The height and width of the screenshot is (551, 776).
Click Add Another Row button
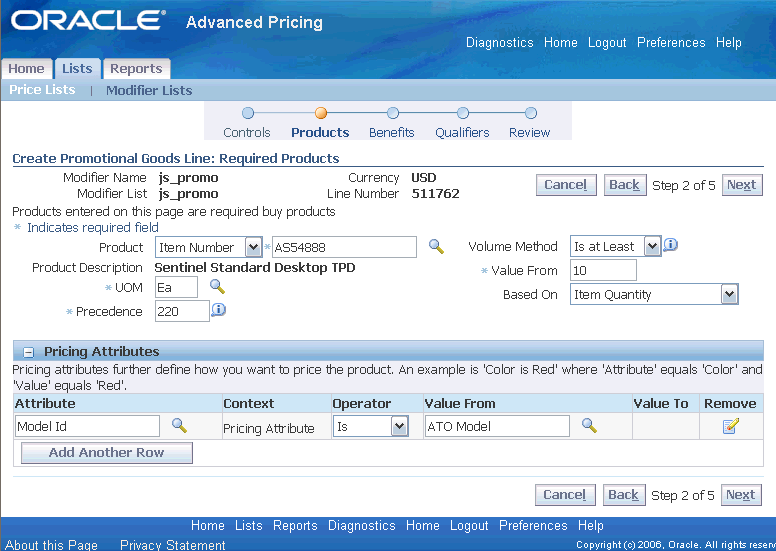point(106,453)
